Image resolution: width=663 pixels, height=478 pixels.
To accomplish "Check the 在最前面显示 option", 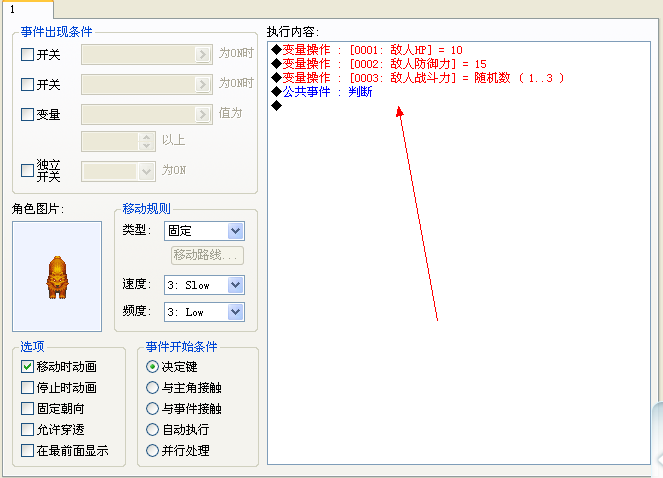I will pyautogui.click(x=27, y=450).
